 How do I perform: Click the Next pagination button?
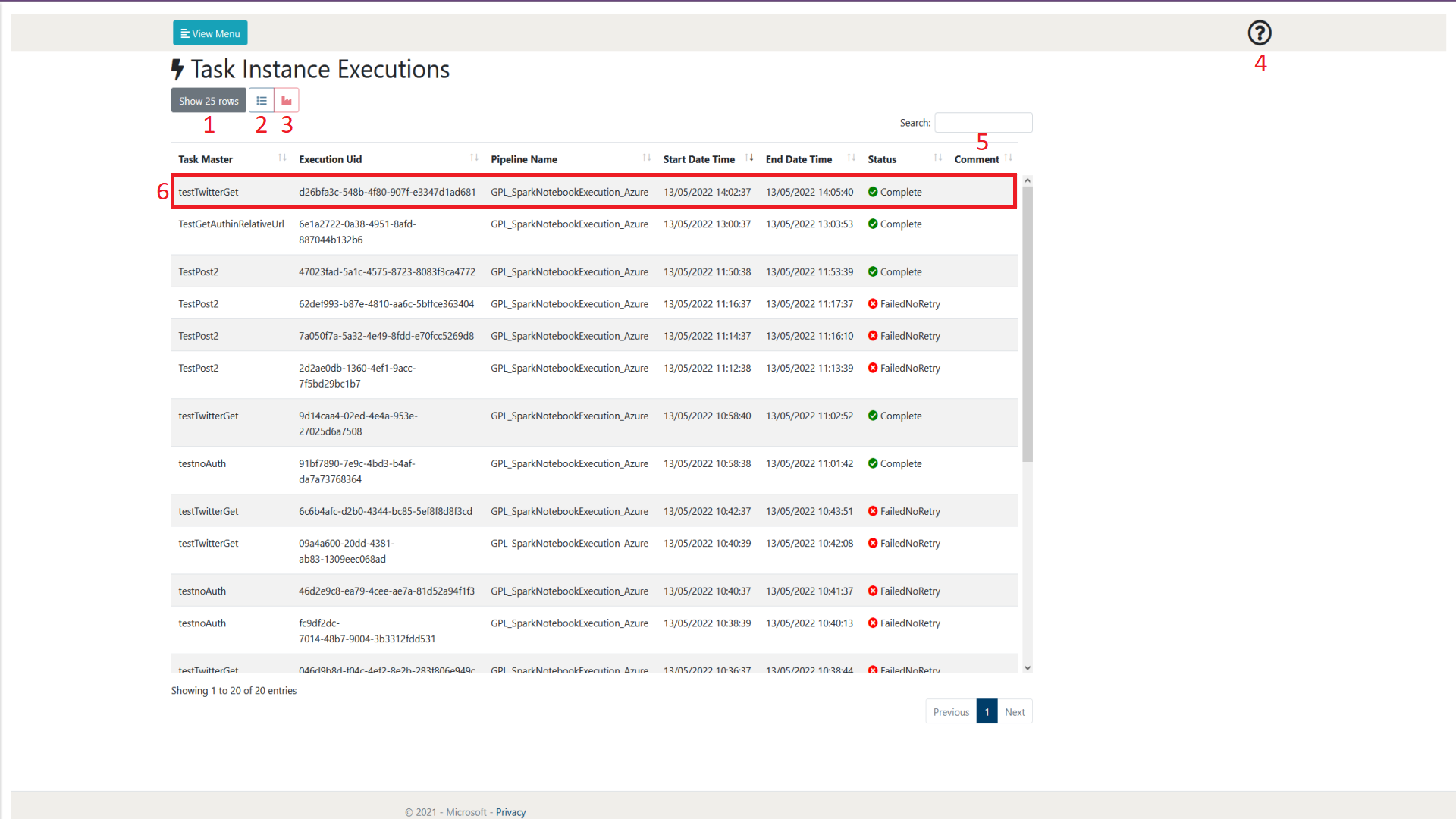click(x=1015, y=712)
